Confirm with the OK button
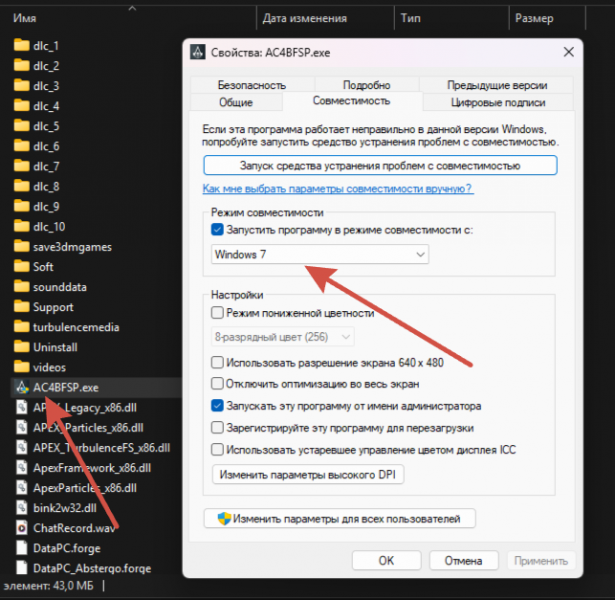 pos(386,560)
